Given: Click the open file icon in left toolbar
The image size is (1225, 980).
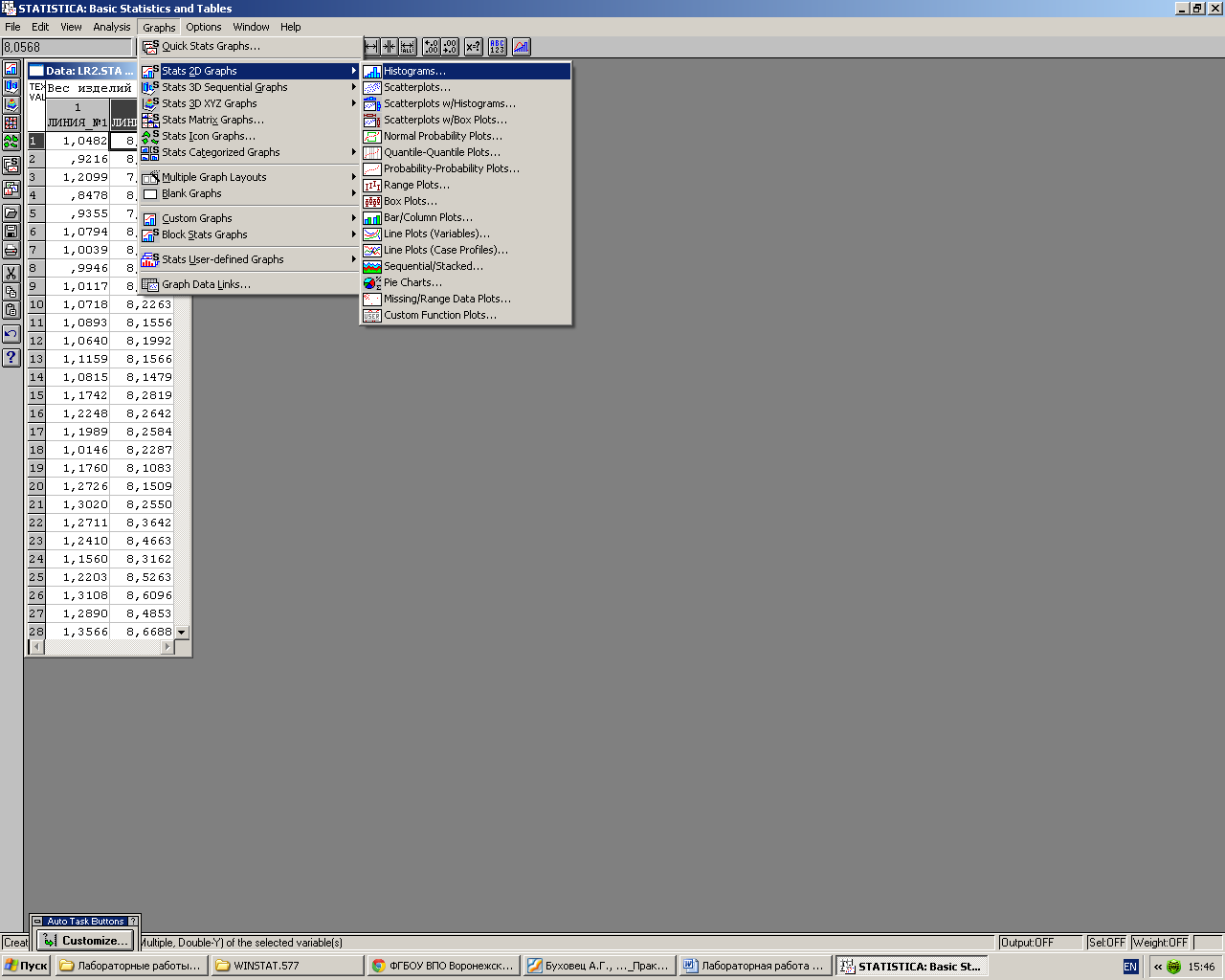Looking at the screenshot, I should click(11, 212).
